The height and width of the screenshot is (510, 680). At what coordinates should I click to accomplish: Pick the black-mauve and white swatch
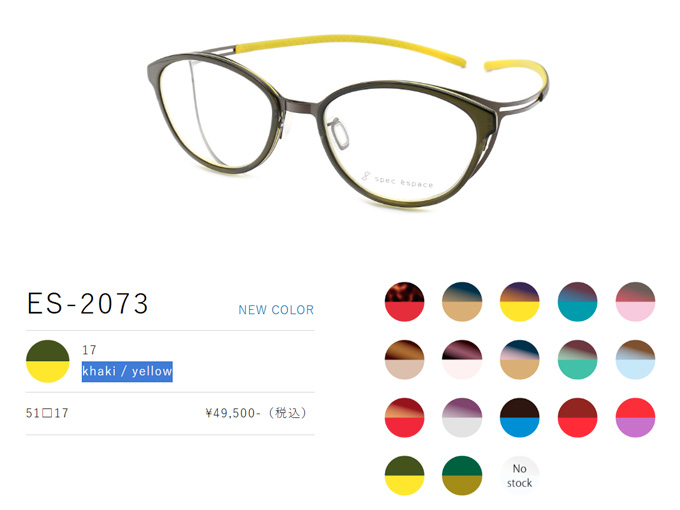click(462, 360)
